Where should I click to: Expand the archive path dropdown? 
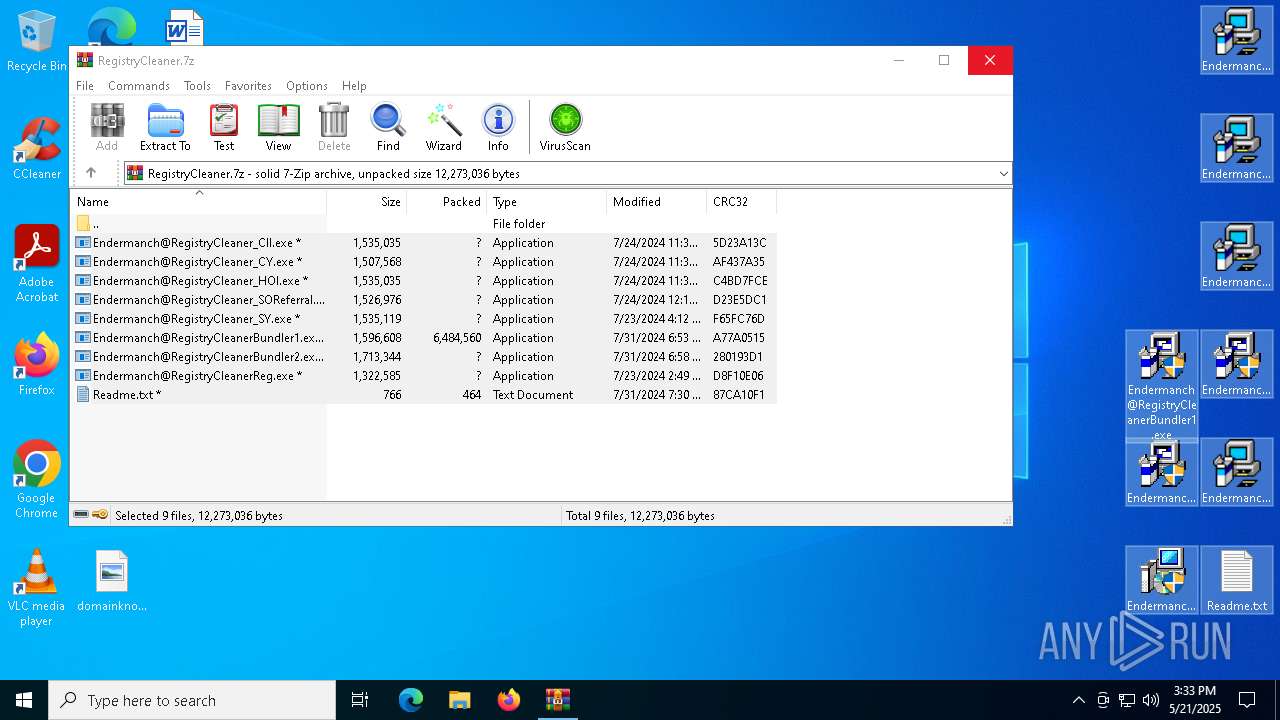[x=1003, y=174]
